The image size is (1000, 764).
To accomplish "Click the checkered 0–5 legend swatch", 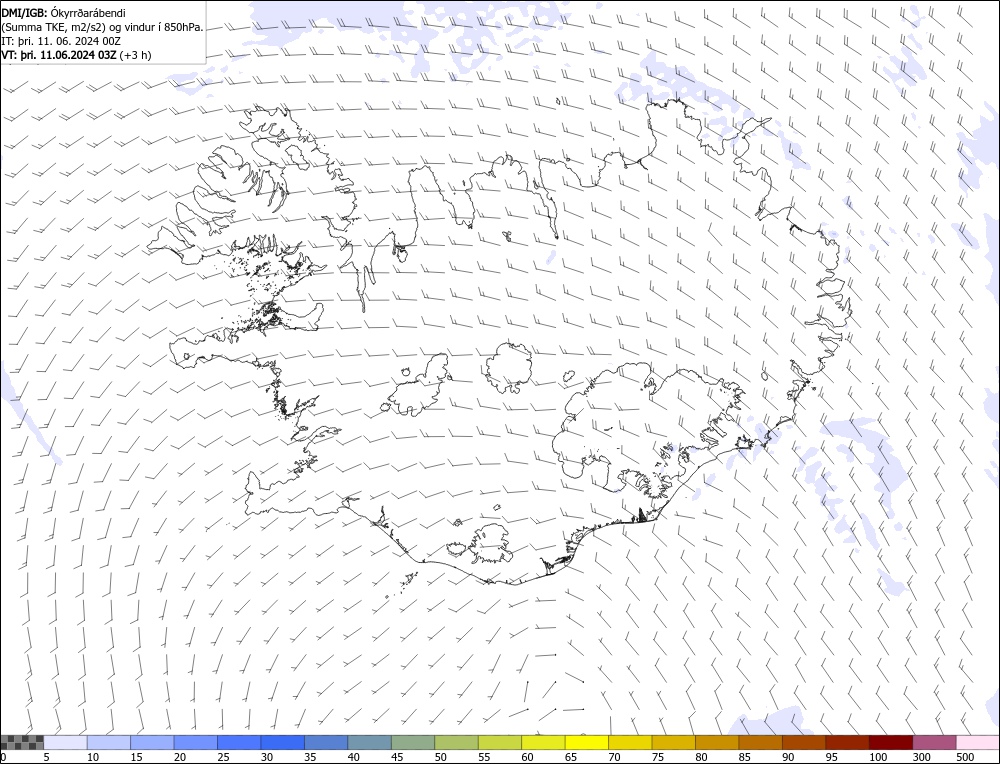I will (22, 742).
